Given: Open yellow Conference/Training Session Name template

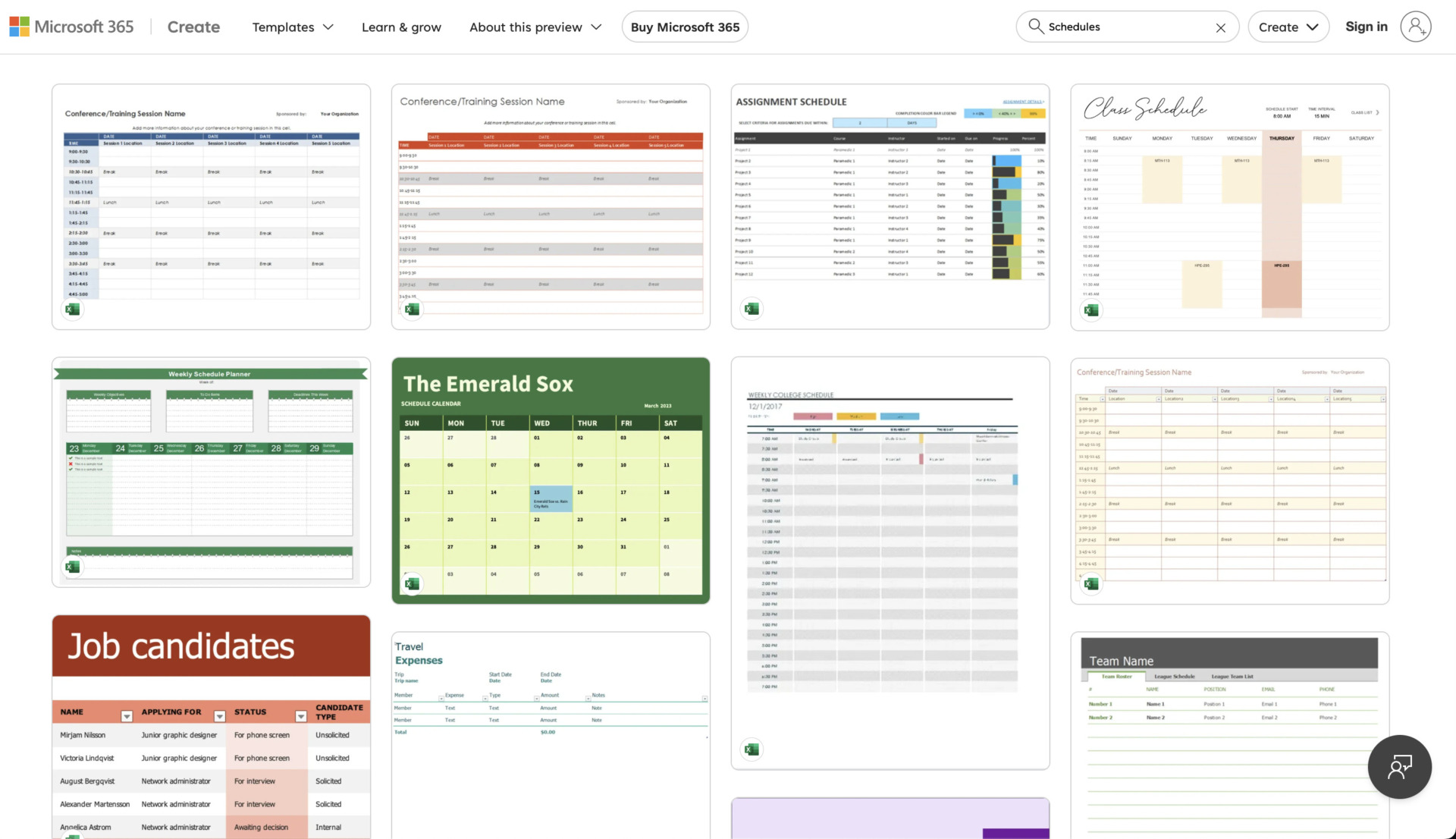Looking at the screenshot, I should (1229, 481).
